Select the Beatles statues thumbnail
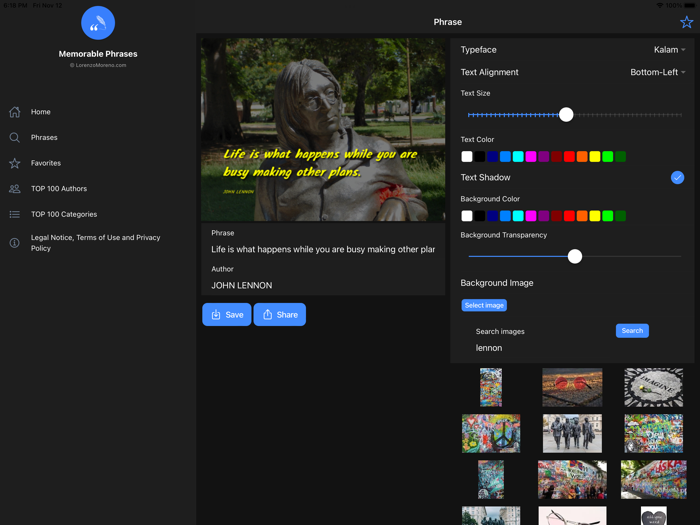Viewport: 700px width, 525px height. (572, 433)
